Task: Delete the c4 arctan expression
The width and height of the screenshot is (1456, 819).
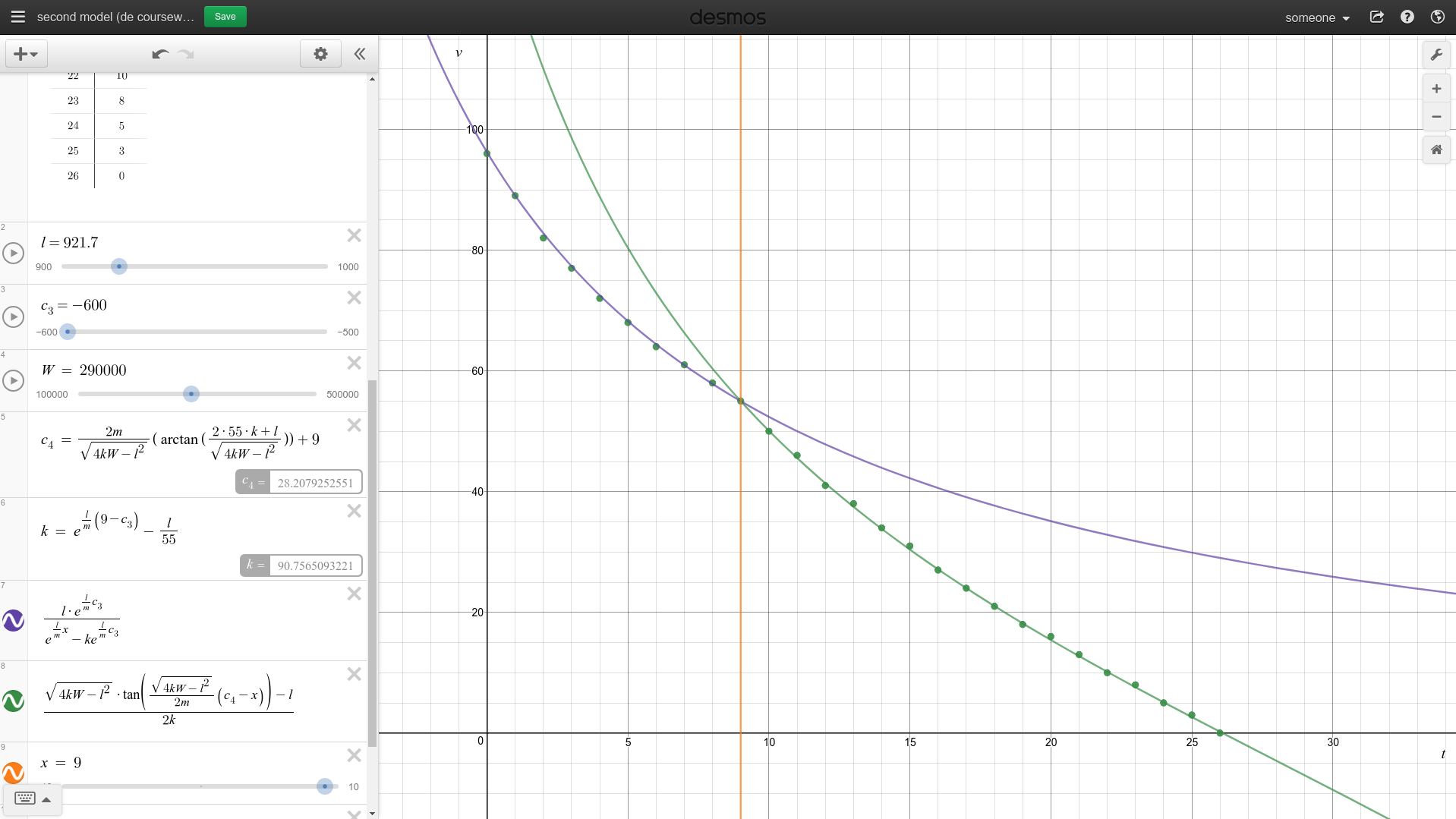Action: 355,425
